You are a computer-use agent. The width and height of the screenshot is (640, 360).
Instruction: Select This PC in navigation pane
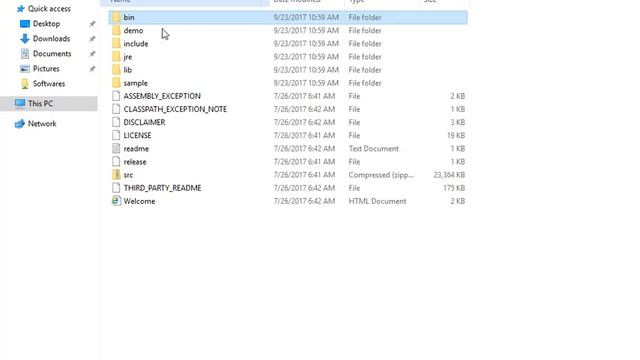click(40, 103)
